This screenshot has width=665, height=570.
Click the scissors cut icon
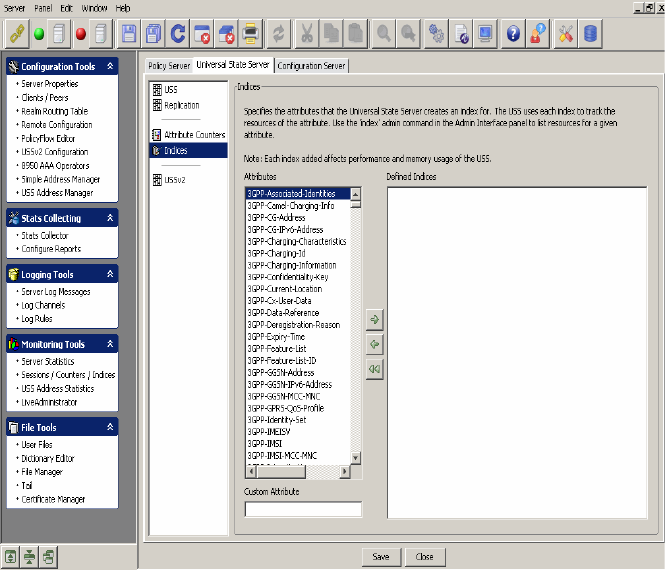pos(307,33)
